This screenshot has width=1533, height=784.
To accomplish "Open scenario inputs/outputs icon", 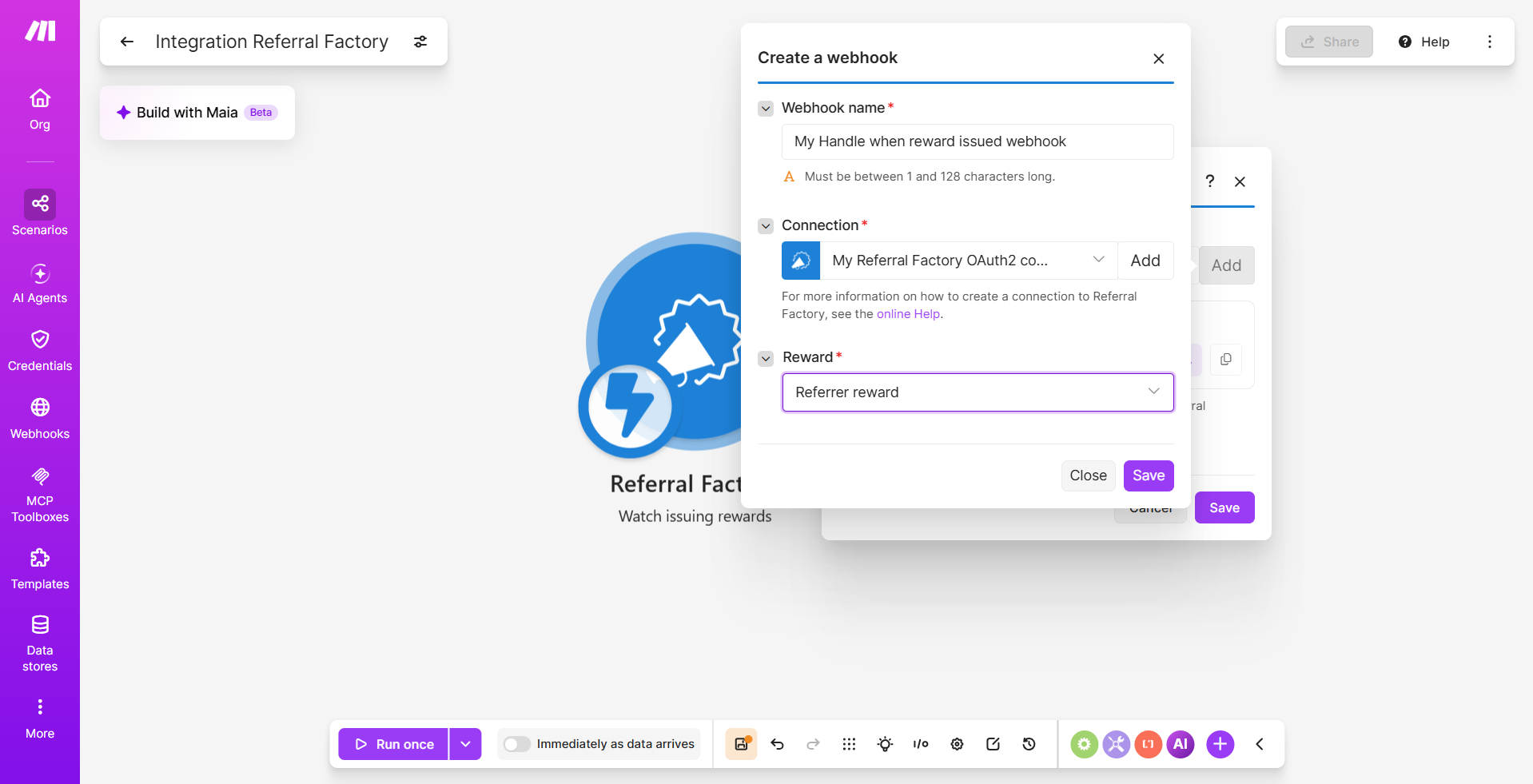I will point(921,744).
